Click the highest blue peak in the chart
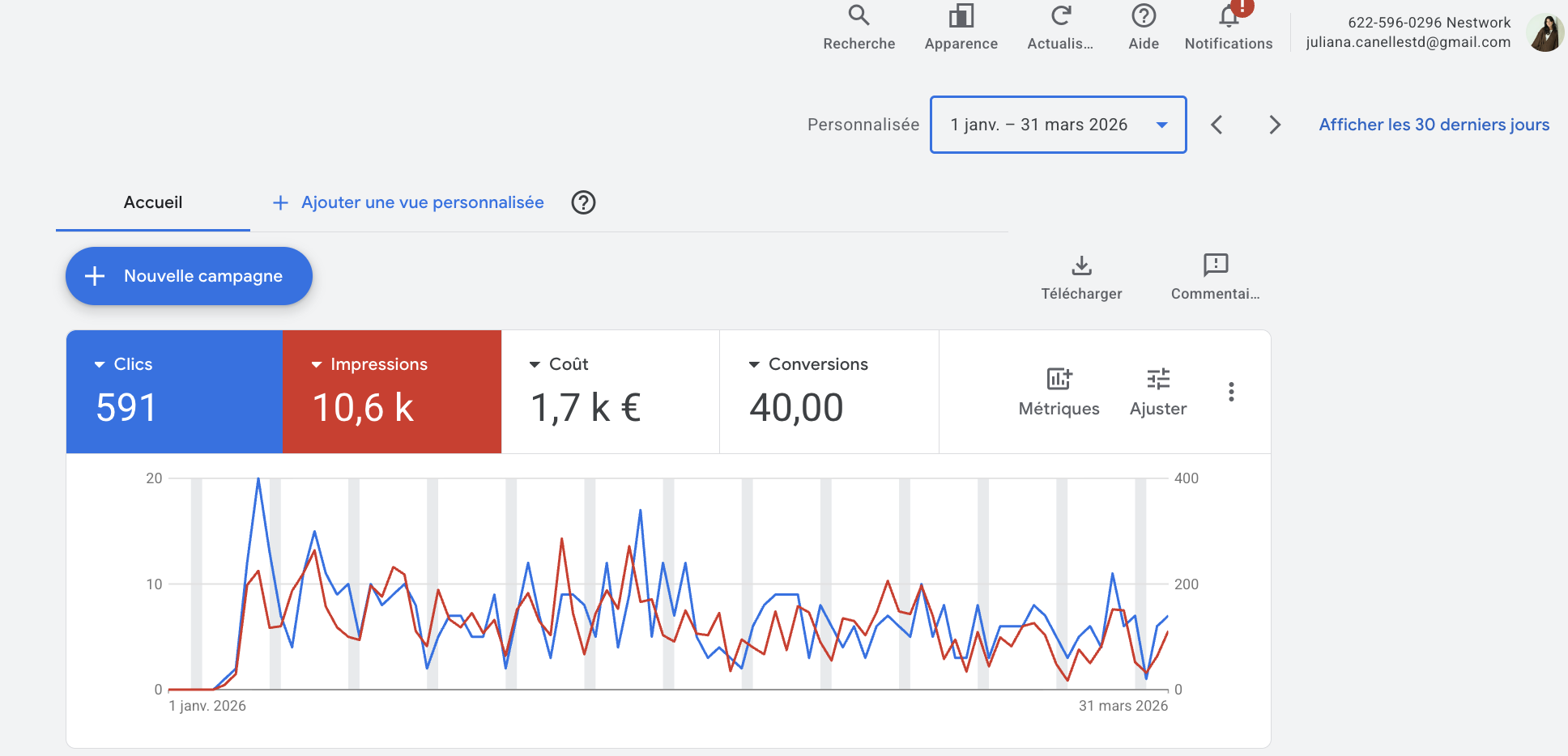Screen dimensions: 1568x756 coord(258,479)
